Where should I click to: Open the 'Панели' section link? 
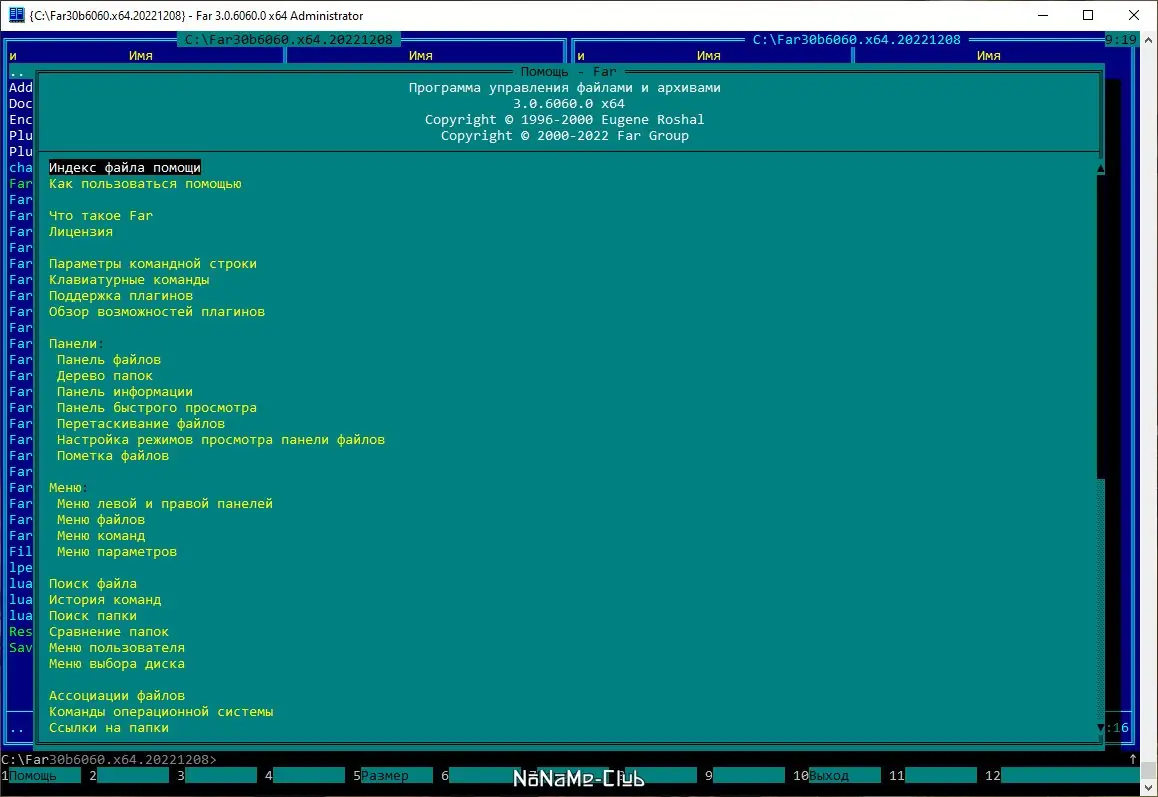click(x=72, y=344)
